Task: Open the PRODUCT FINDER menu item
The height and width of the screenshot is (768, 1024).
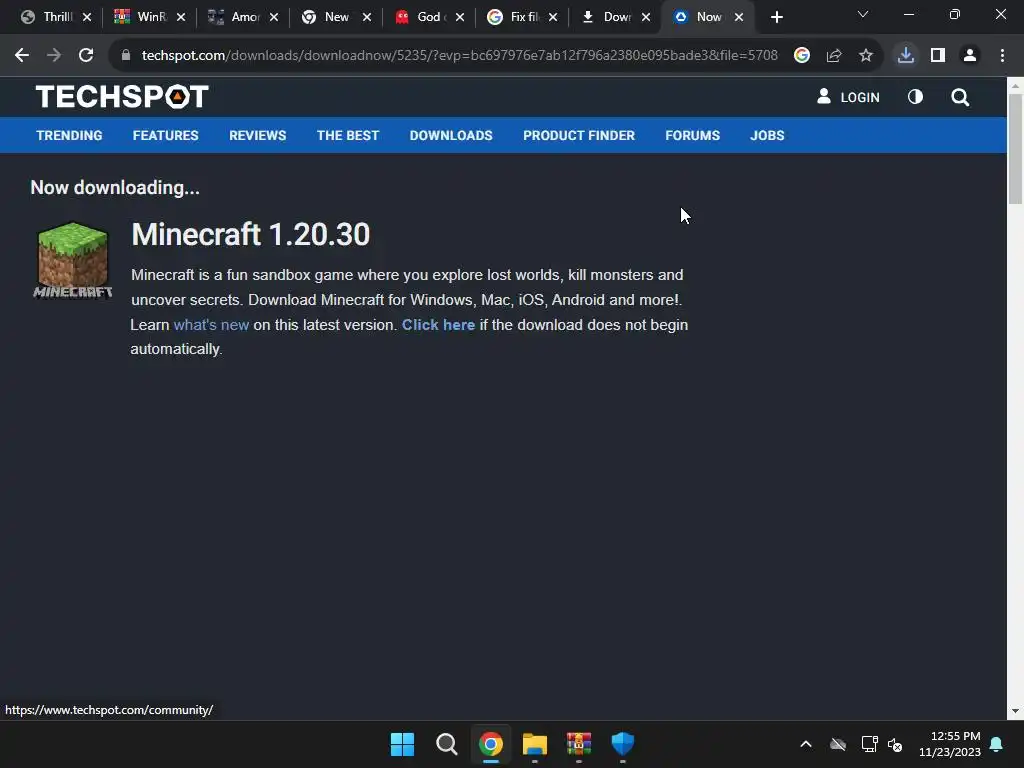Action: [x=579, y=136]
